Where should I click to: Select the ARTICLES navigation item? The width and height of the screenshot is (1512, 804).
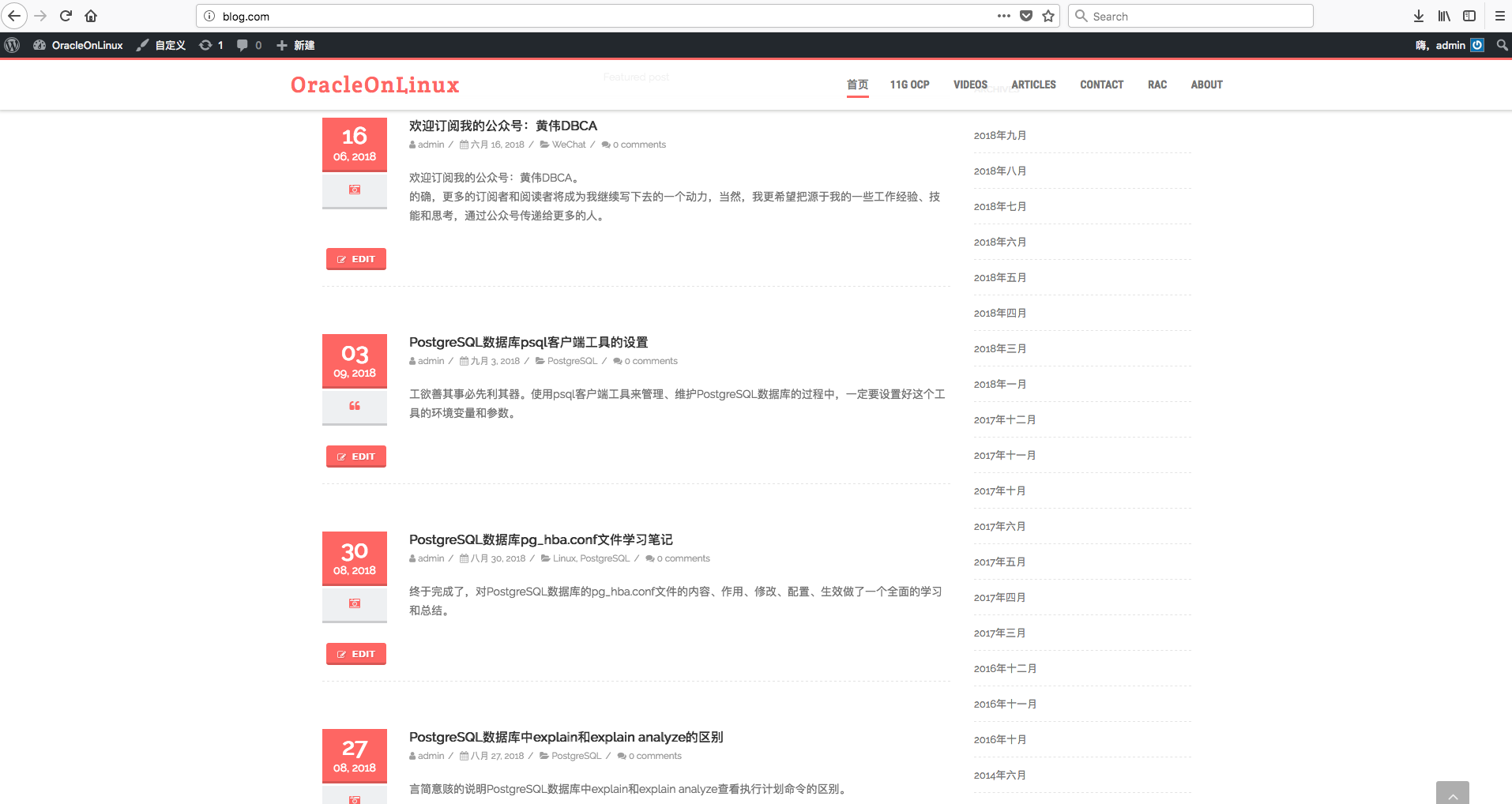[1033, 85]
